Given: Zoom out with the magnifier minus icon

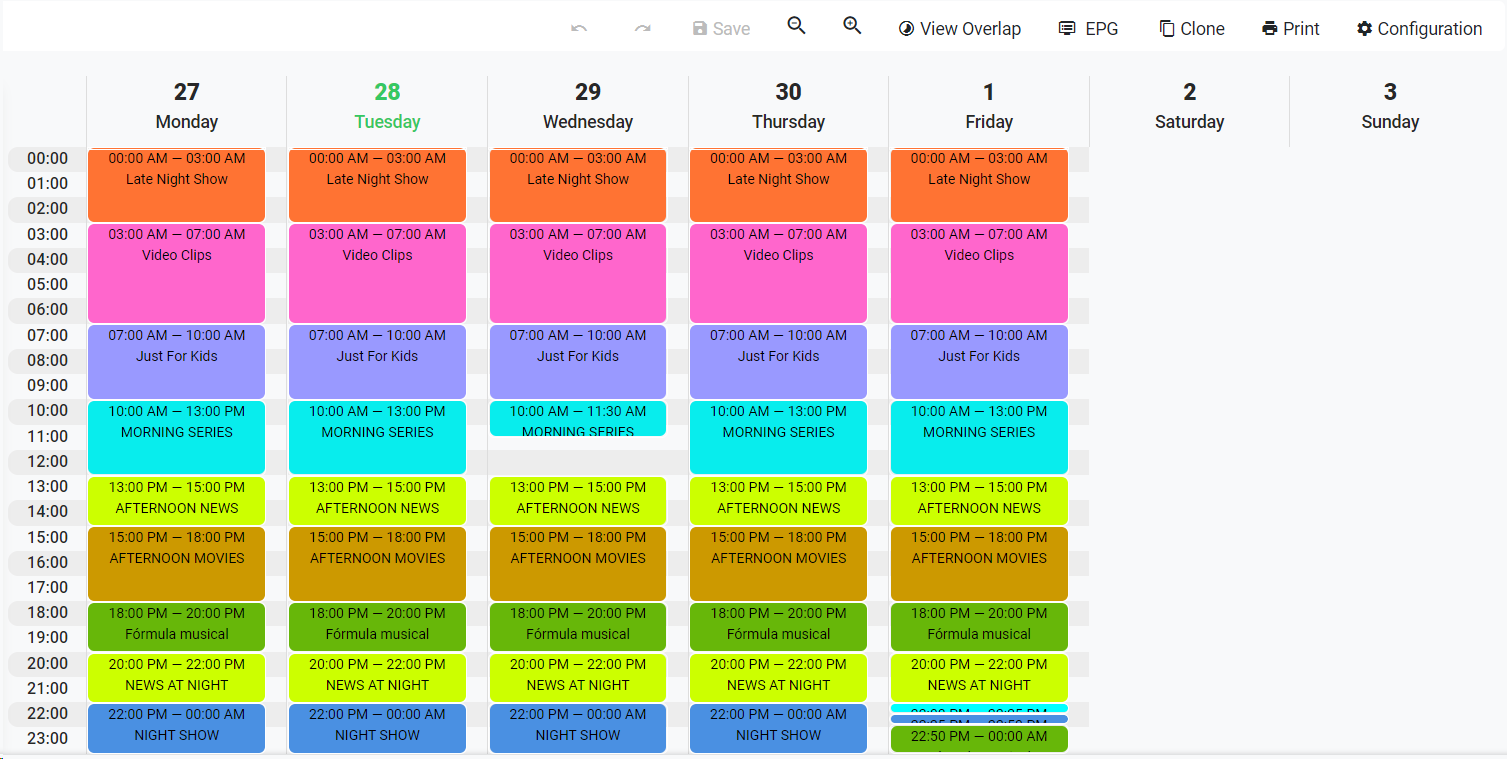Looking at the screenshot, I should point(796,26).
